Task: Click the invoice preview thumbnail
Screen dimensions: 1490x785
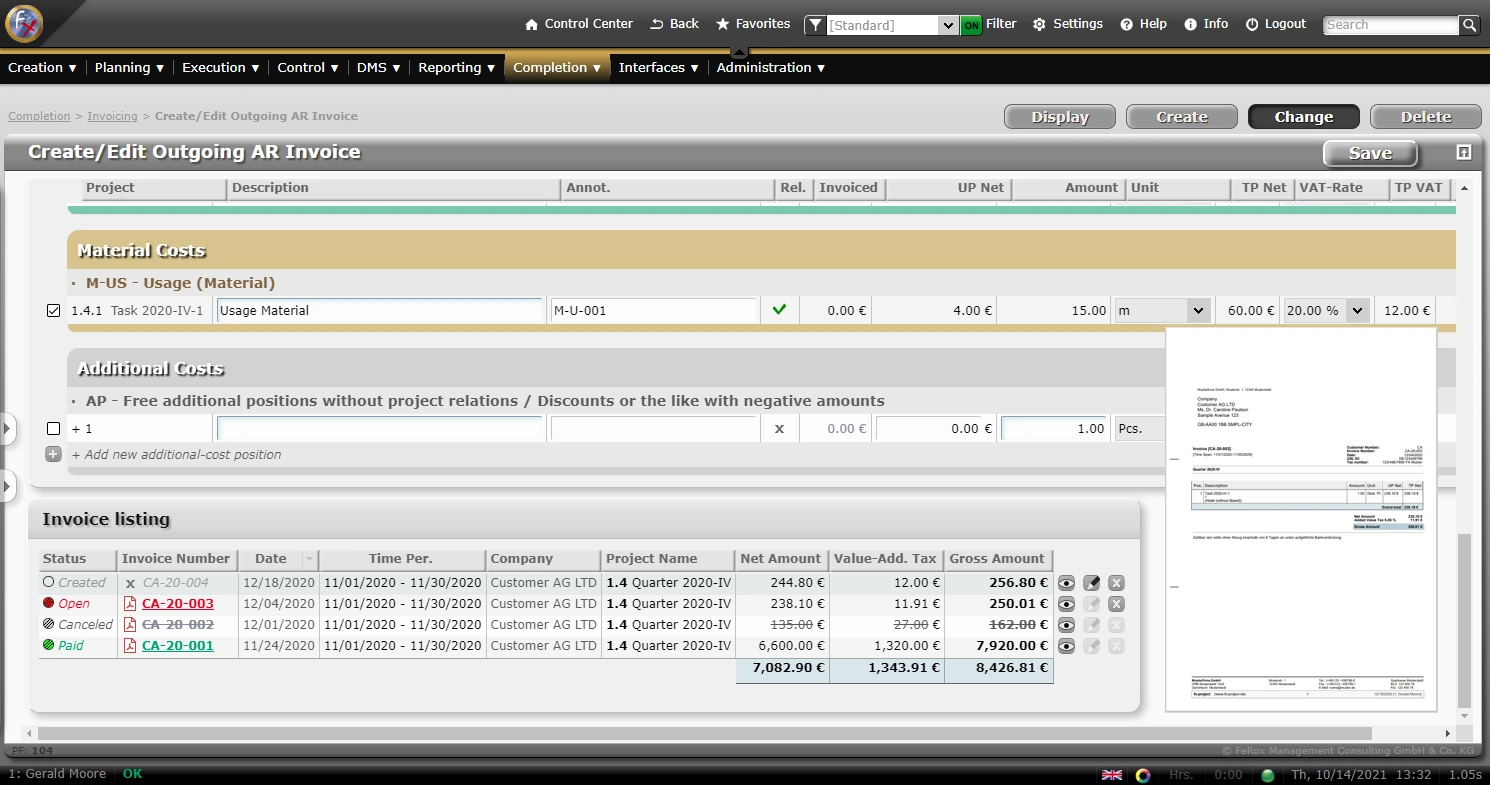Action: (x=1301, y=520)
